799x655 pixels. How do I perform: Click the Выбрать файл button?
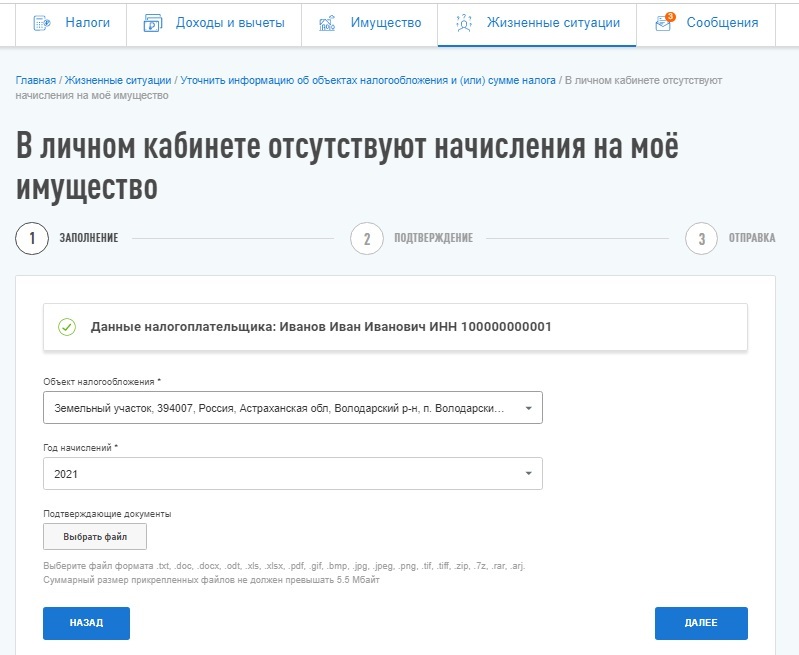95,536
